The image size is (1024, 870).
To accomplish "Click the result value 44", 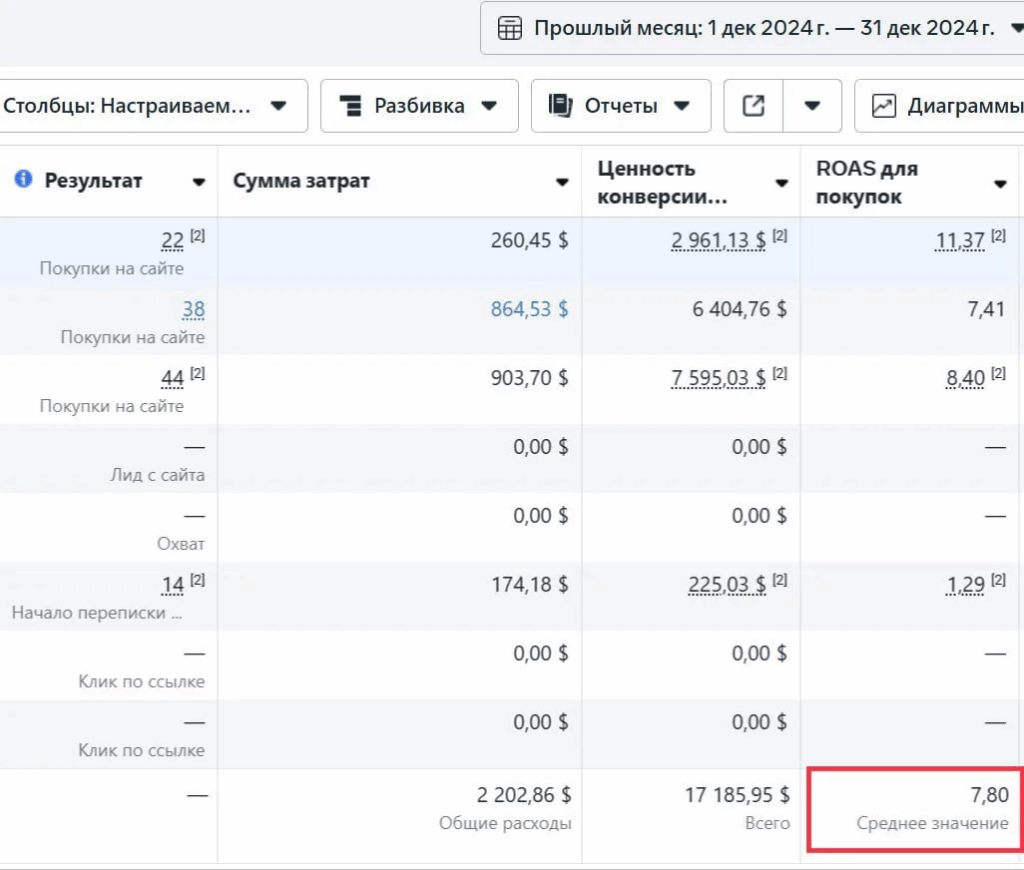I will pyautogui.click(x=172, y=378).
